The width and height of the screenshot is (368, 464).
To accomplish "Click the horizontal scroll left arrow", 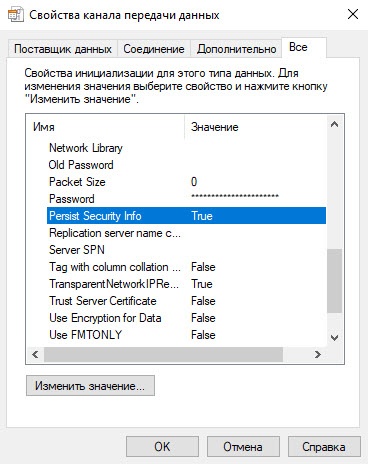I will (35, 354).
